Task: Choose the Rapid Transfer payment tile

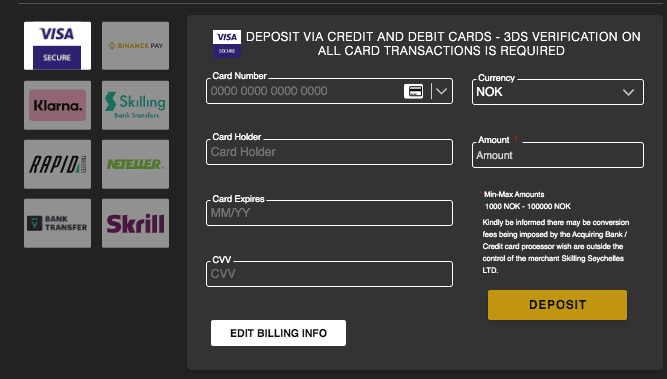Action: (57, 164)
